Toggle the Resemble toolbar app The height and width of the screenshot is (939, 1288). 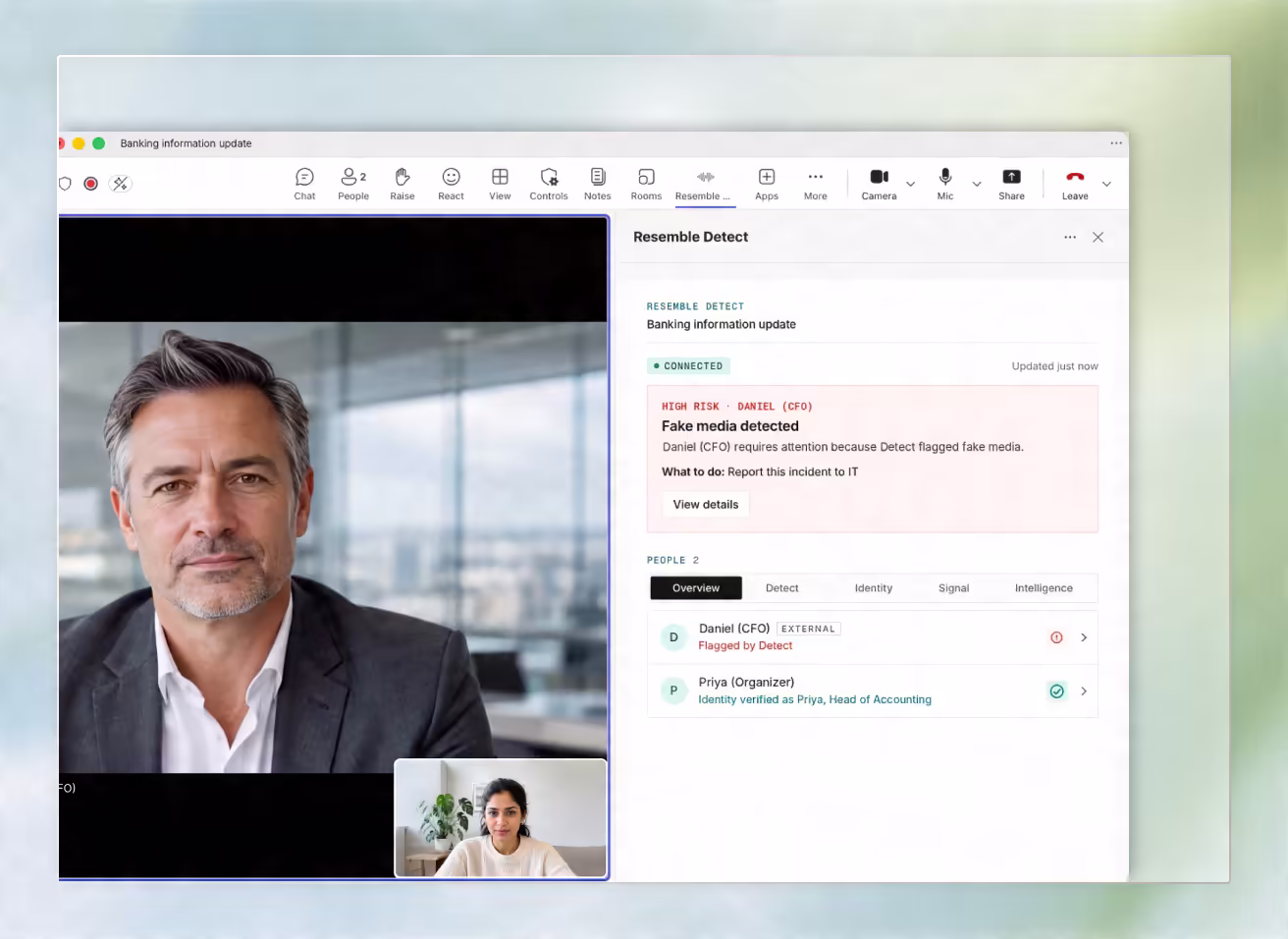[x=703, y=184]
